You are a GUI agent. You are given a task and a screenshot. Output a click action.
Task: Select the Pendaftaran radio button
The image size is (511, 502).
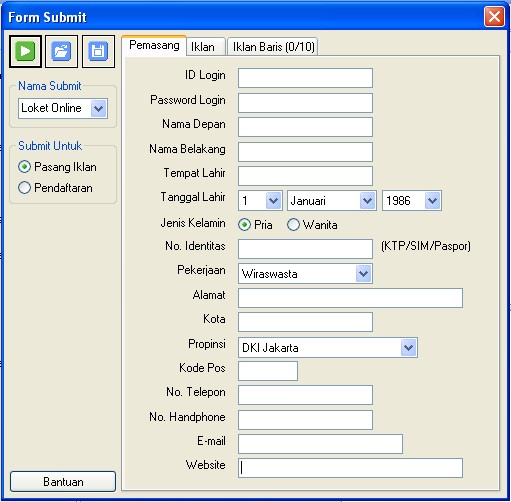click(x=25, y=188)
